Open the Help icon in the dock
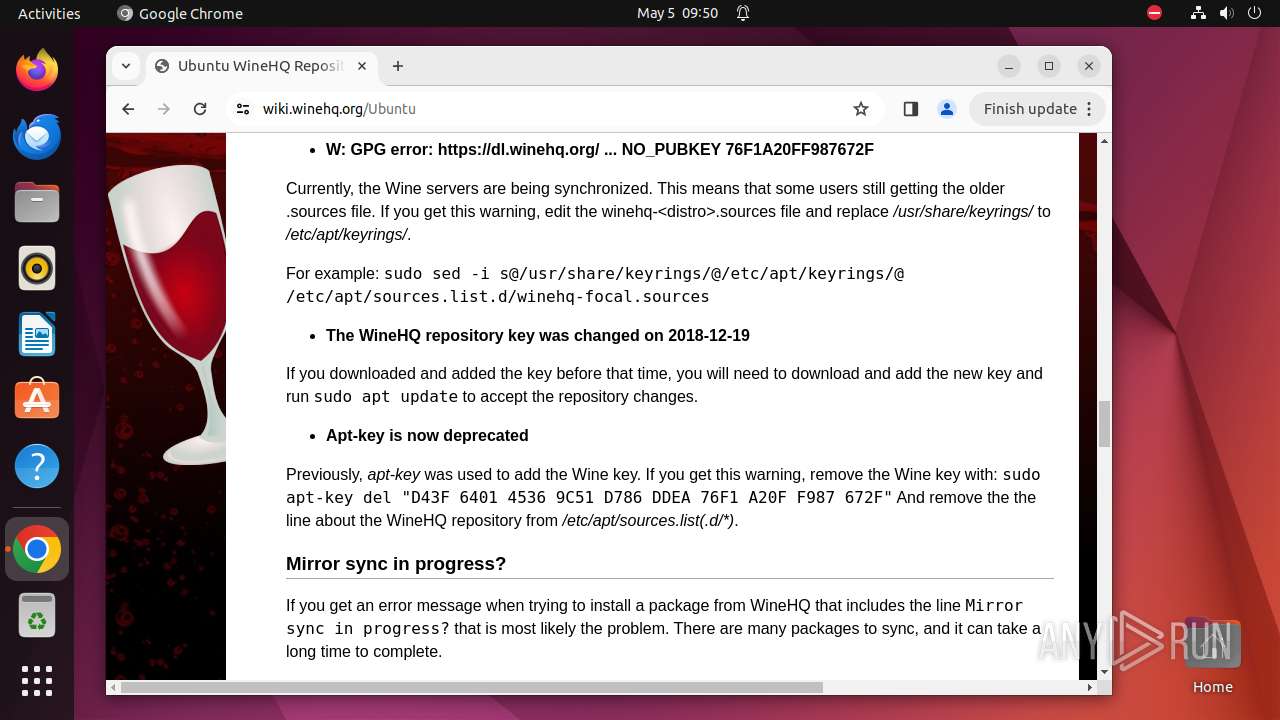This screenshot has height=720, width=1280. click(x=37, y=466)
